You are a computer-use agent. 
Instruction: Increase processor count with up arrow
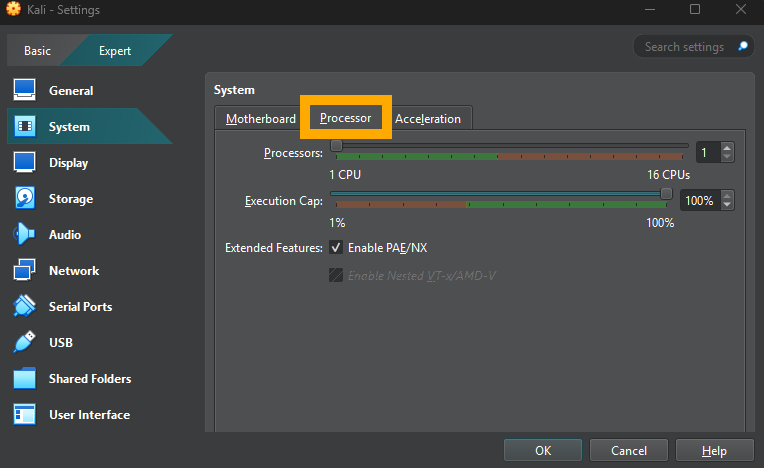(727, 148)
